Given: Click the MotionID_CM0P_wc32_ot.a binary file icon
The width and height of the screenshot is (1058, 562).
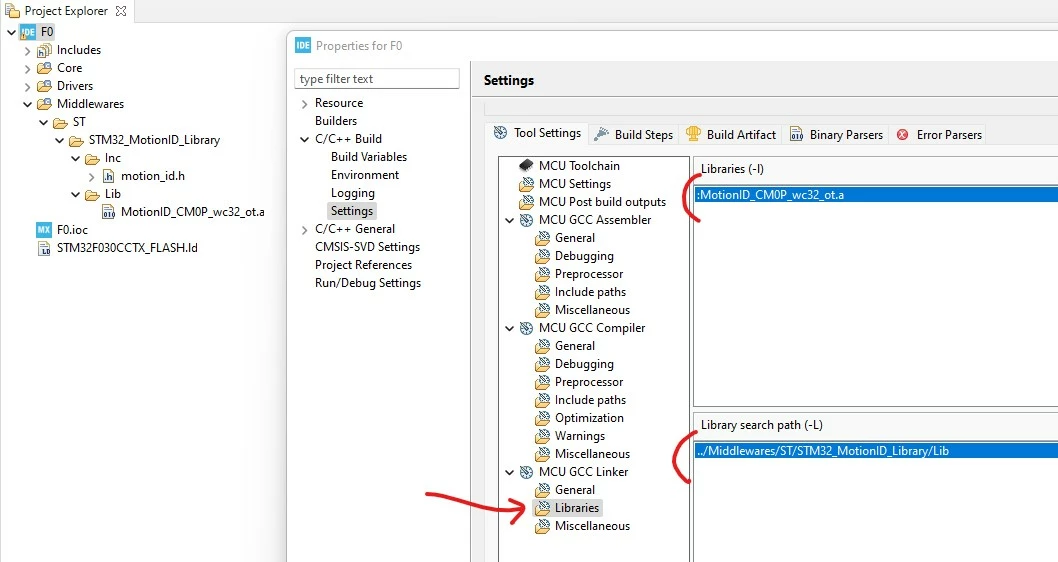Looking at the screenshot, I should [x=108, y=212].
